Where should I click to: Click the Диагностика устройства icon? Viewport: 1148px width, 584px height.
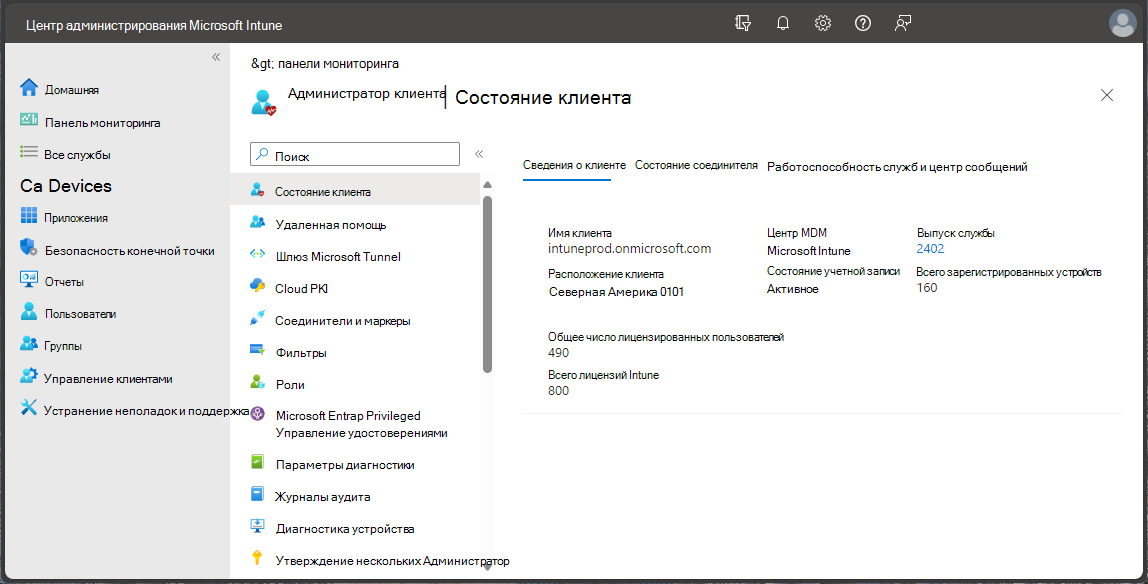(x=257, y=527)
